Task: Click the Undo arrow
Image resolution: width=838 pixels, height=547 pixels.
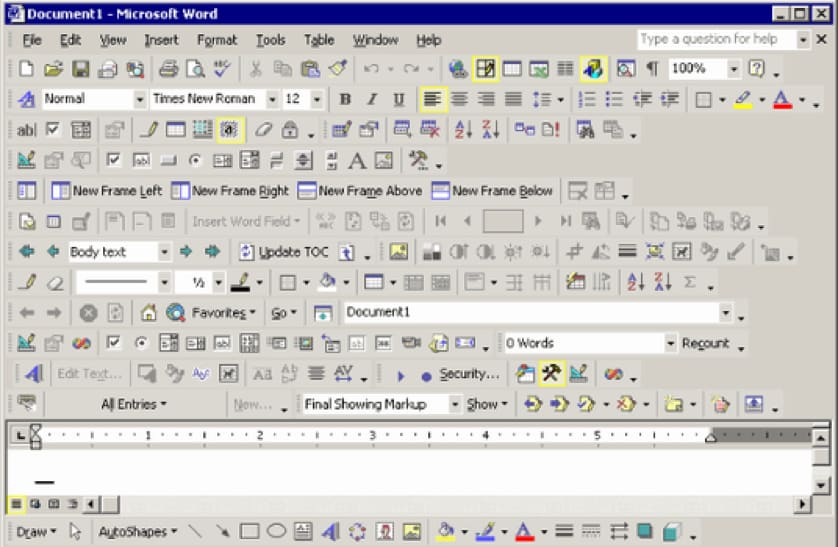Action: 371,69
